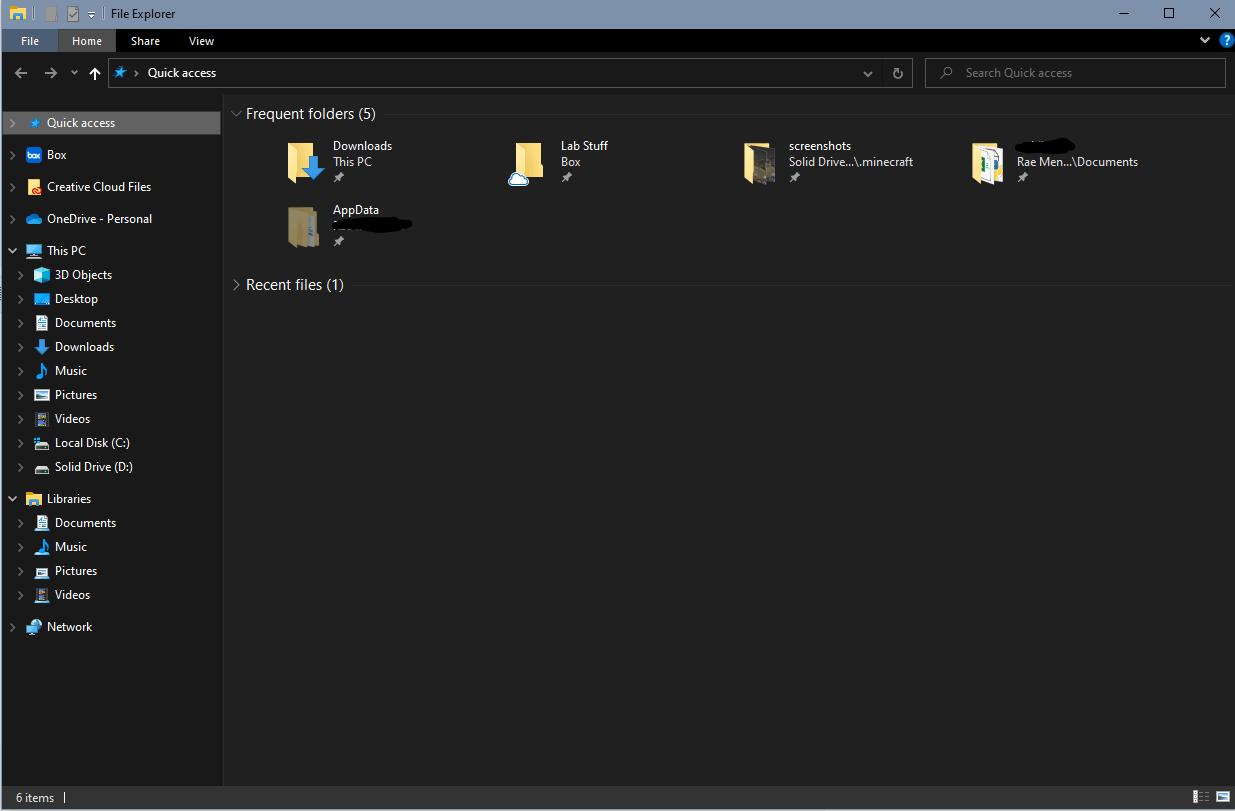Click the OneDrive cloud icon

34,219
